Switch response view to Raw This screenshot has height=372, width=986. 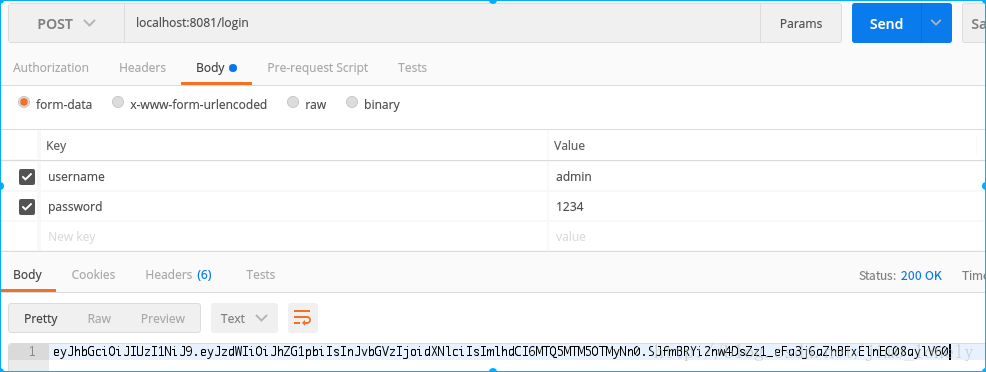coord(99,318)
